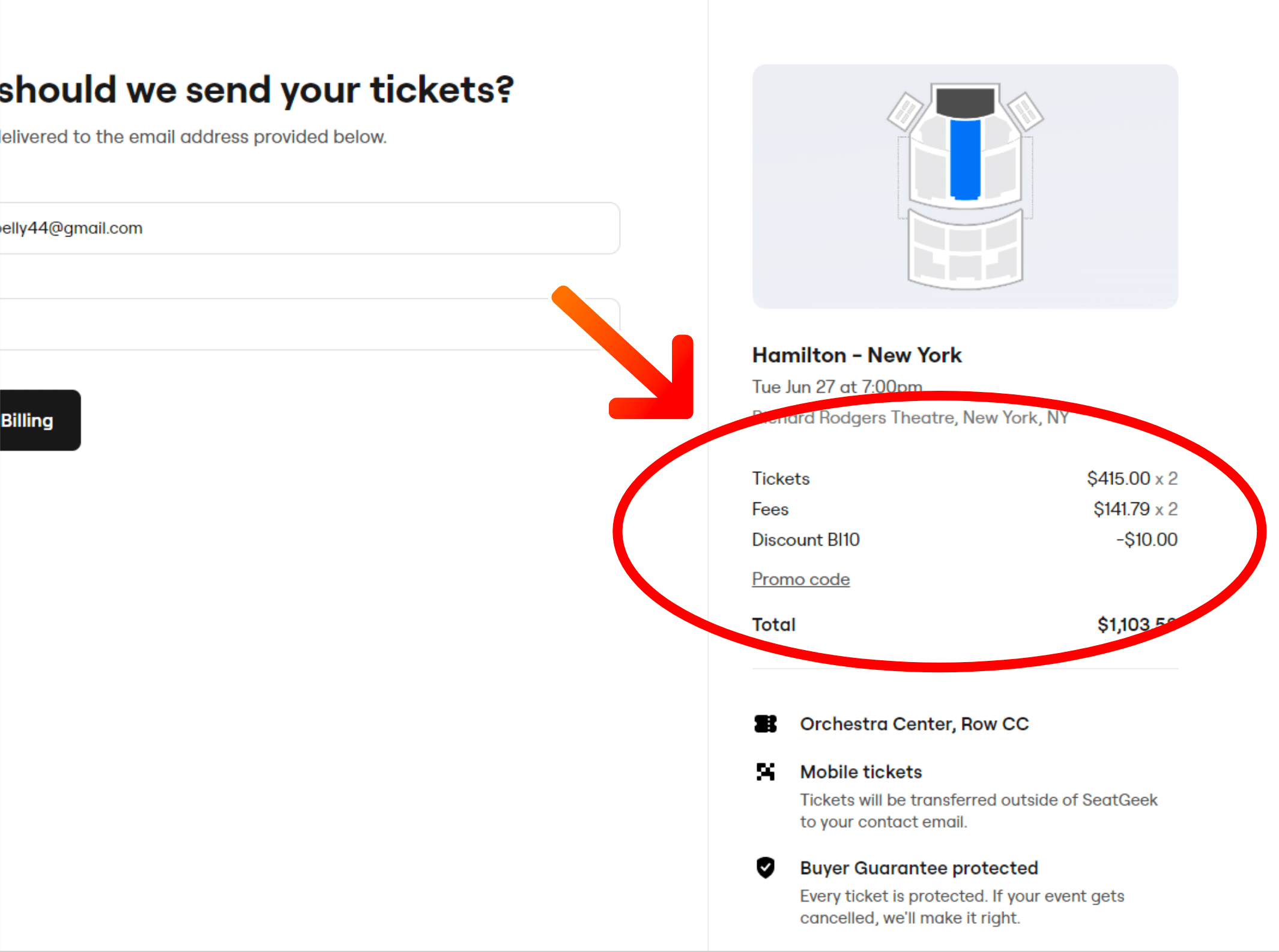This screenshot has width=1279, height=952.
Task: Open the Promo code entry
Action: (800, 579)
